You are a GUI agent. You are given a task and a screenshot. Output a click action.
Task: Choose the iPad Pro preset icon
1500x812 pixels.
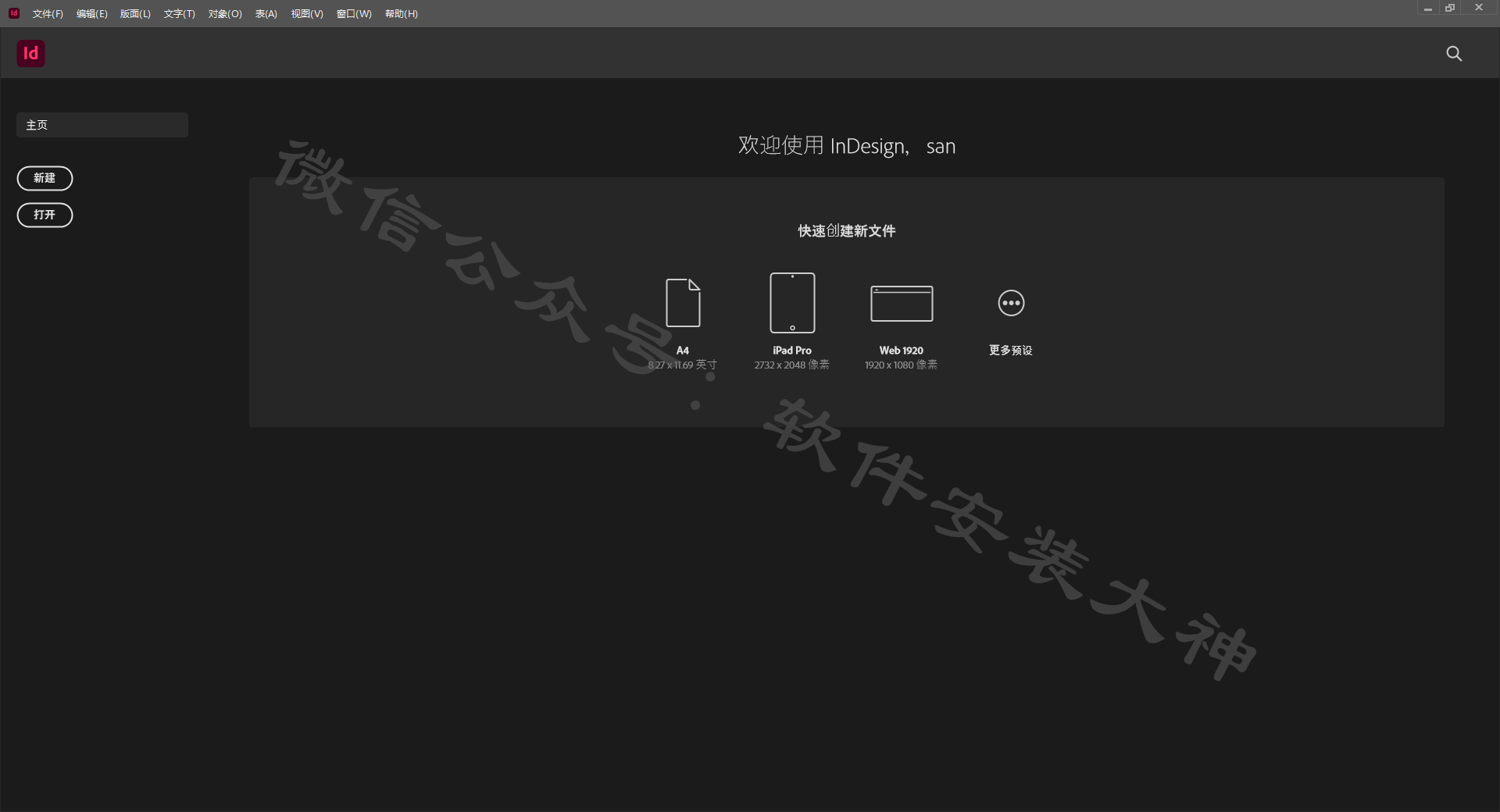click(792, 302)
